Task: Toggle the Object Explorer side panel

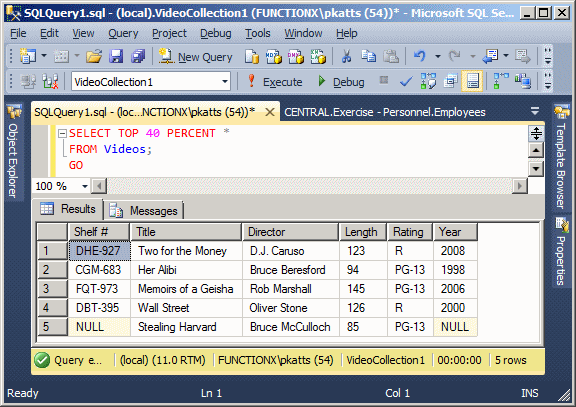Action: point(13,151)
